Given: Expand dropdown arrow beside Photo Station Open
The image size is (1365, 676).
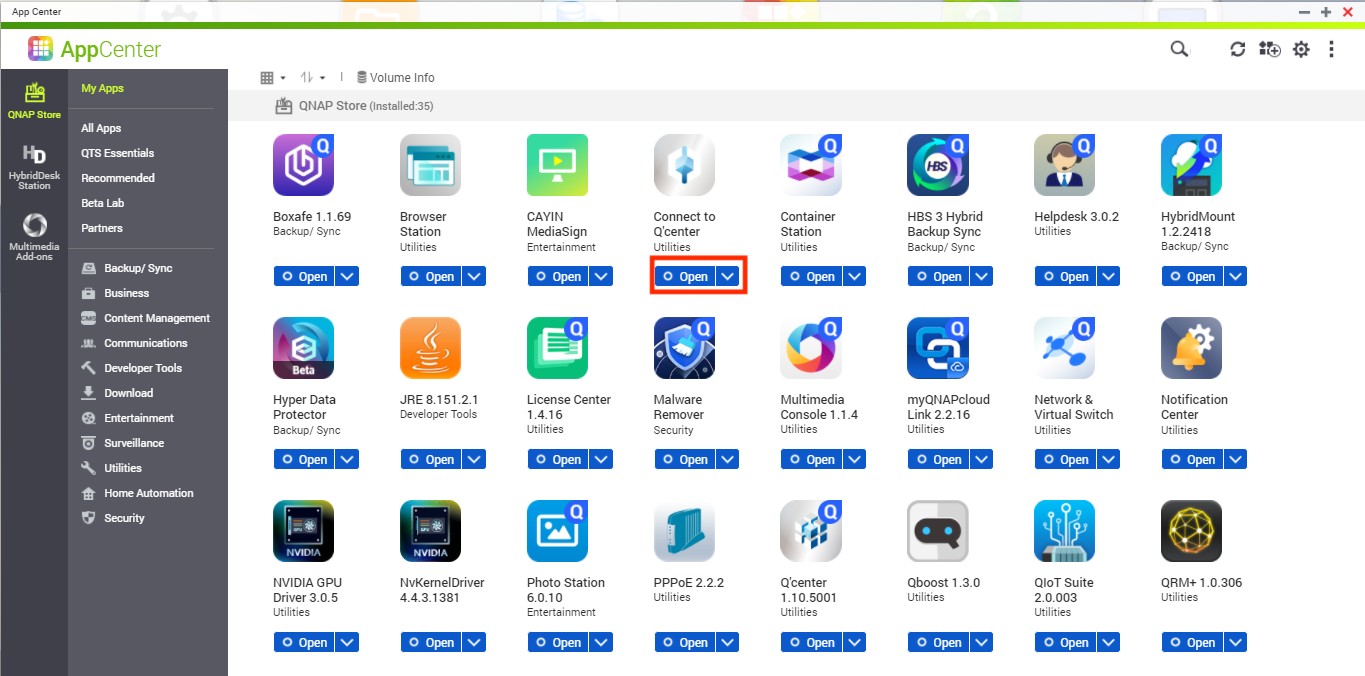Looking at the screenshot, I should (x=601, y=643).
